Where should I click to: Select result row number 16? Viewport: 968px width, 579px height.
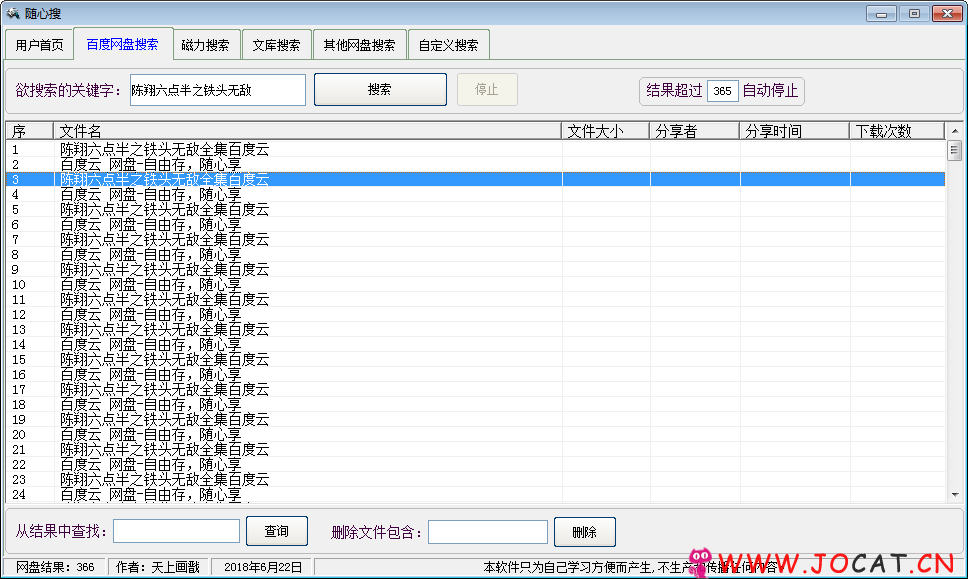pyautogui.click(x=475, y=375)
